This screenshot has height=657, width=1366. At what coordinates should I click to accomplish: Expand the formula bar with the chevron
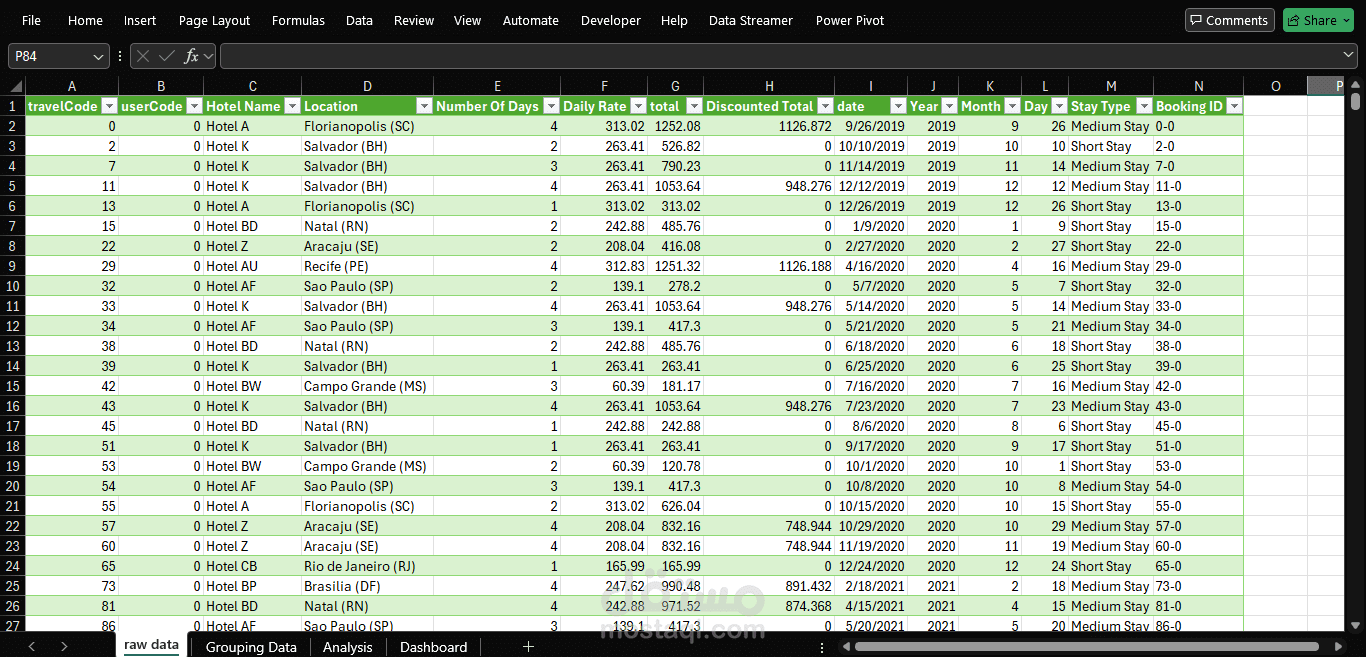pos(1349,56)
